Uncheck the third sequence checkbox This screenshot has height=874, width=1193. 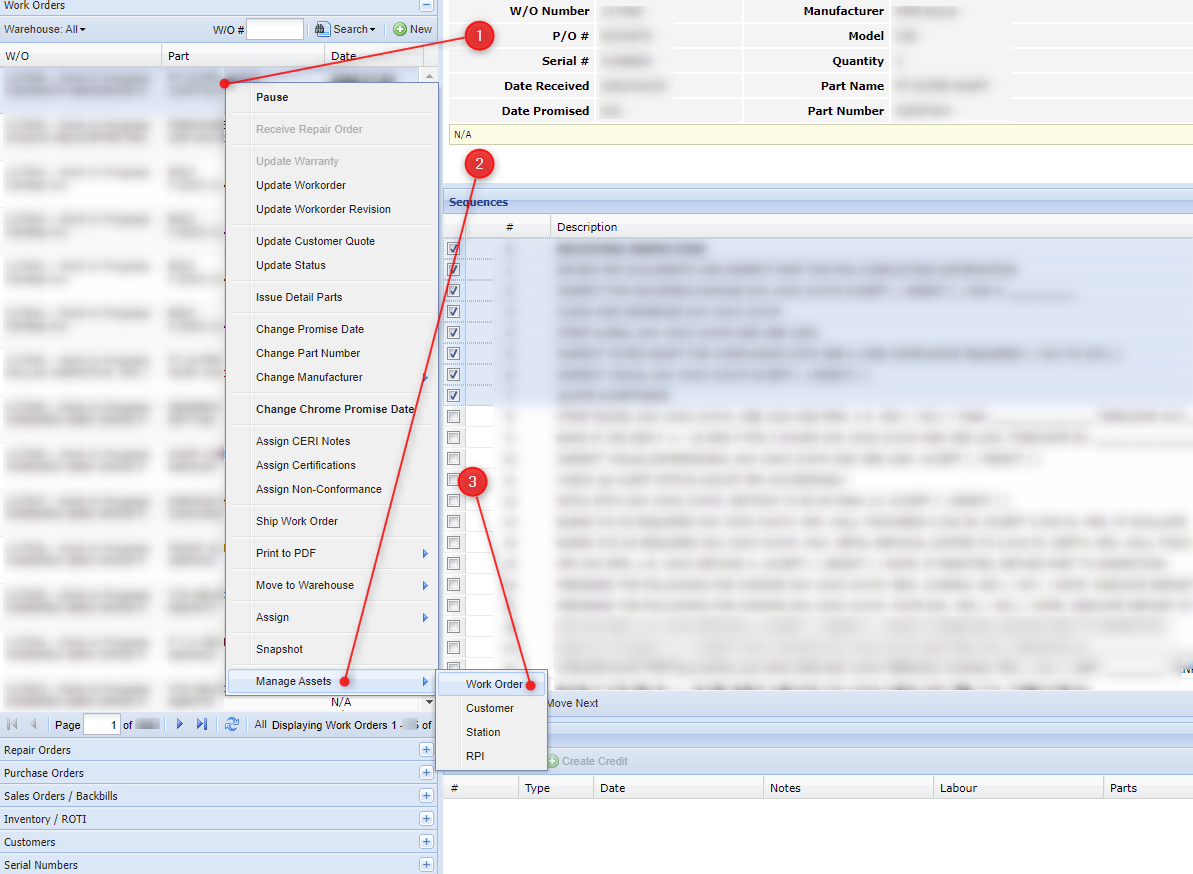453,291
